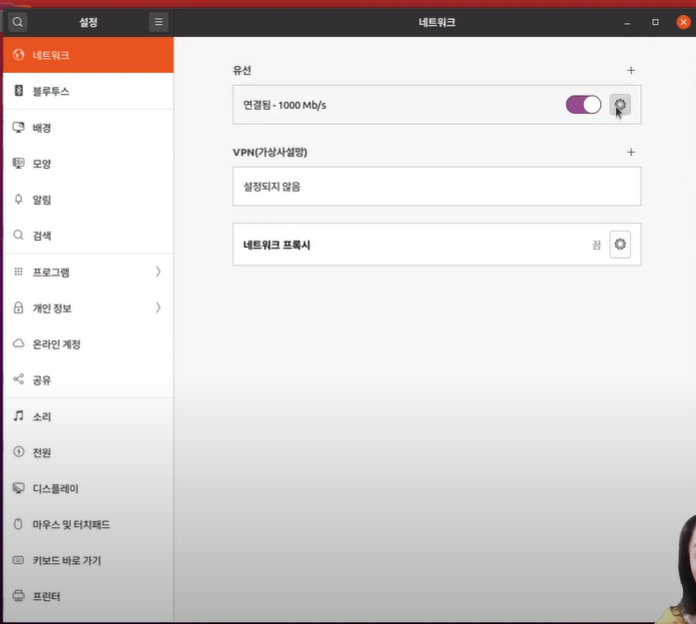
Task: Click the 온라인 계정 cloud icon
Action: 18,344
